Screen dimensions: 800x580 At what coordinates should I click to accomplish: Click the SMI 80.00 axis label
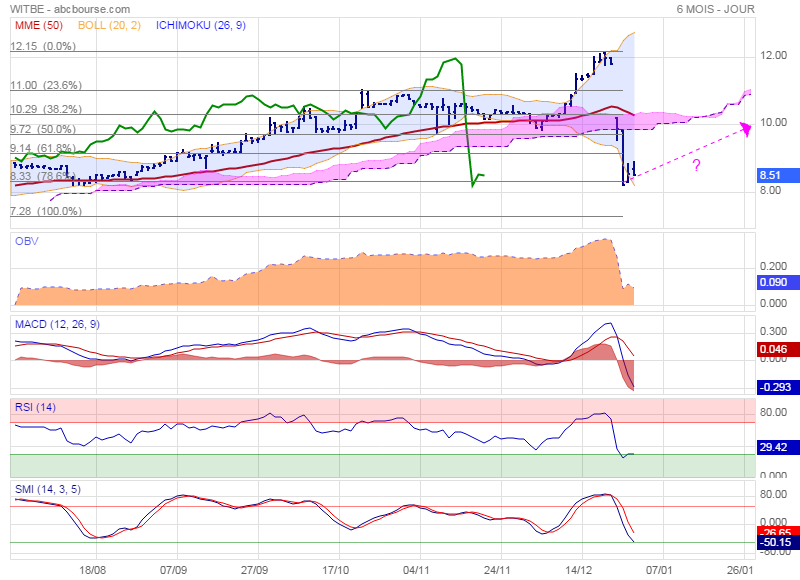click(x=773, y=494)
